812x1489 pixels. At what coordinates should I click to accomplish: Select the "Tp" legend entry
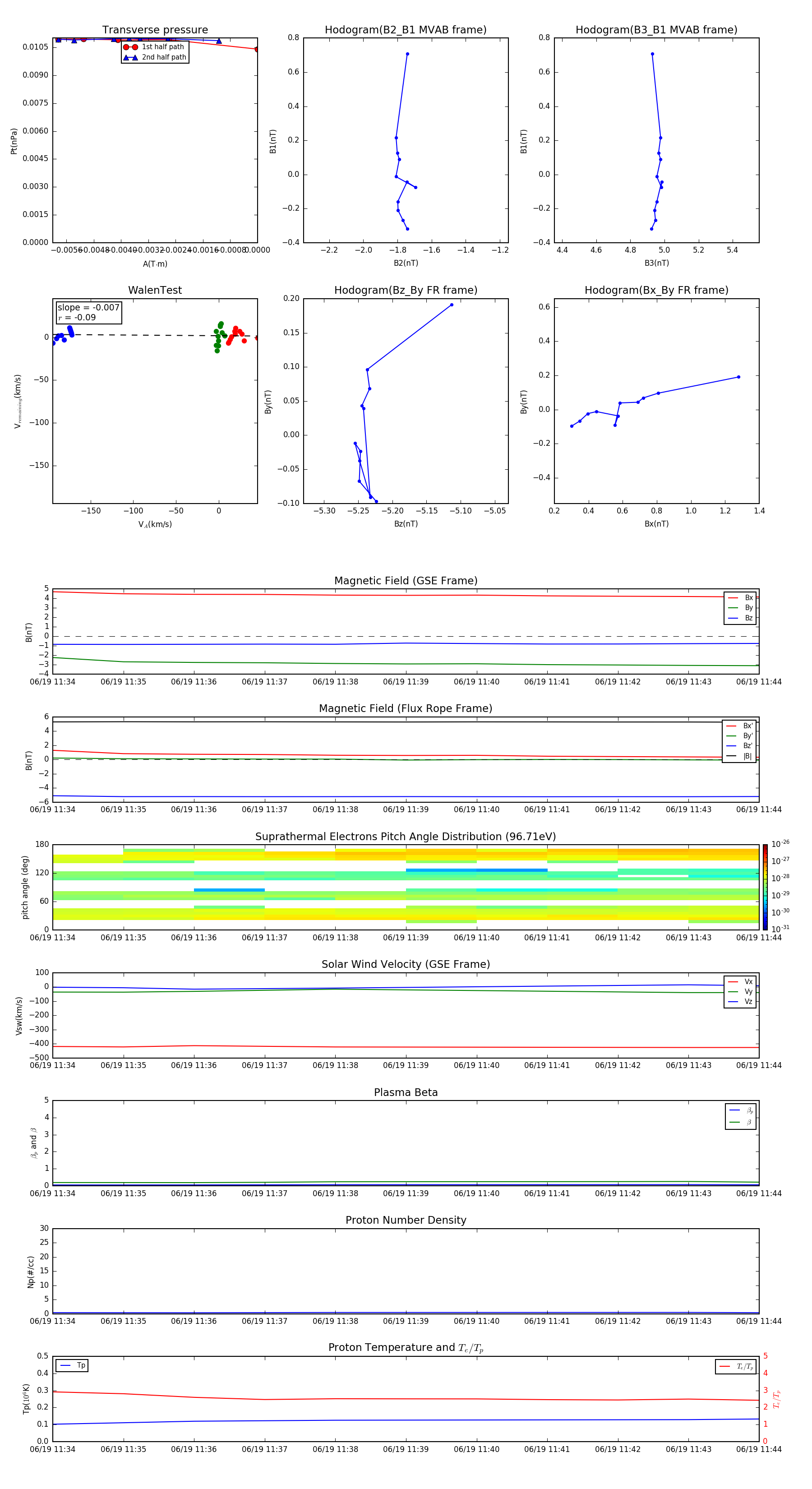(x=72, y=1365)
